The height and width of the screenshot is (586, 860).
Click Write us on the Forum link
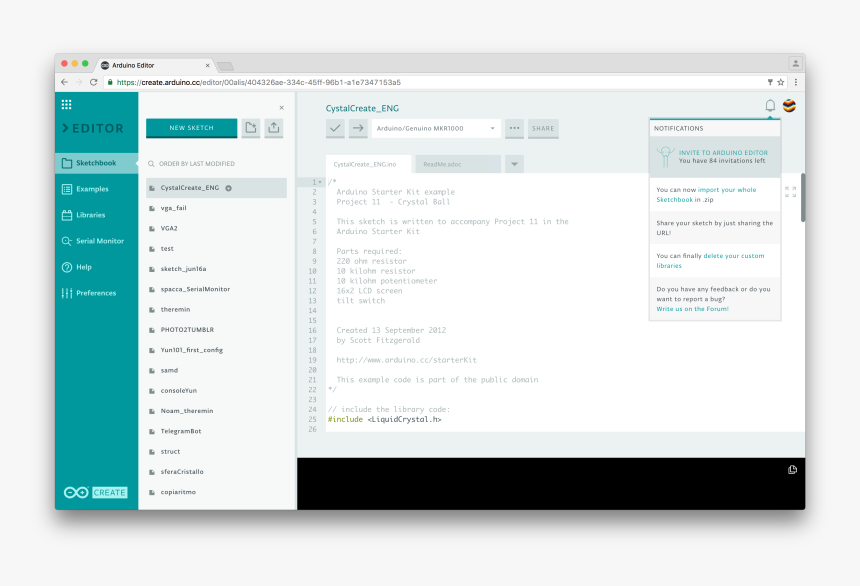(692, 309)
